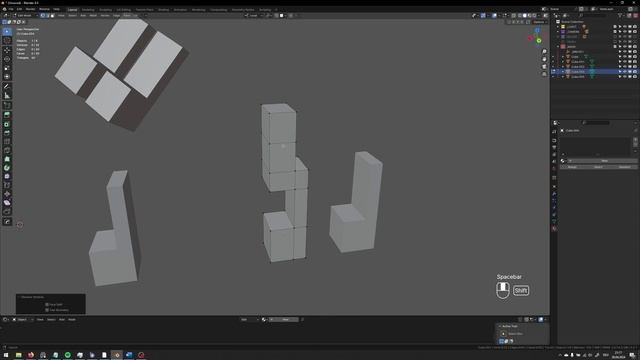Screen dimensions: 640x360
Task: Select the Knife tool
Action: (7, 151)
